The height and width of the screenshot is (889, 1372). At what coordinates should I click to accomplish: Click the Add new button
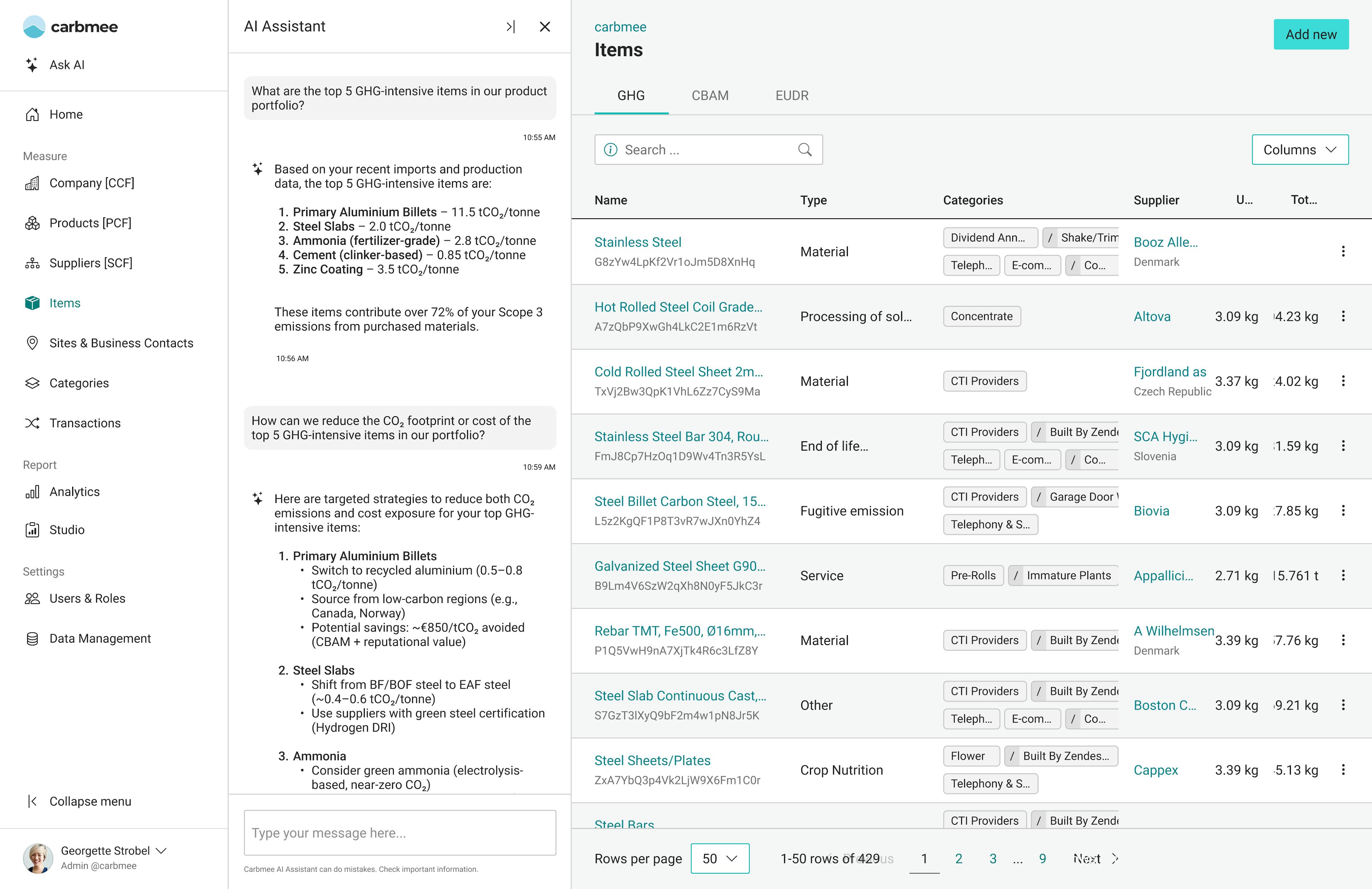tap(1310, 35)
